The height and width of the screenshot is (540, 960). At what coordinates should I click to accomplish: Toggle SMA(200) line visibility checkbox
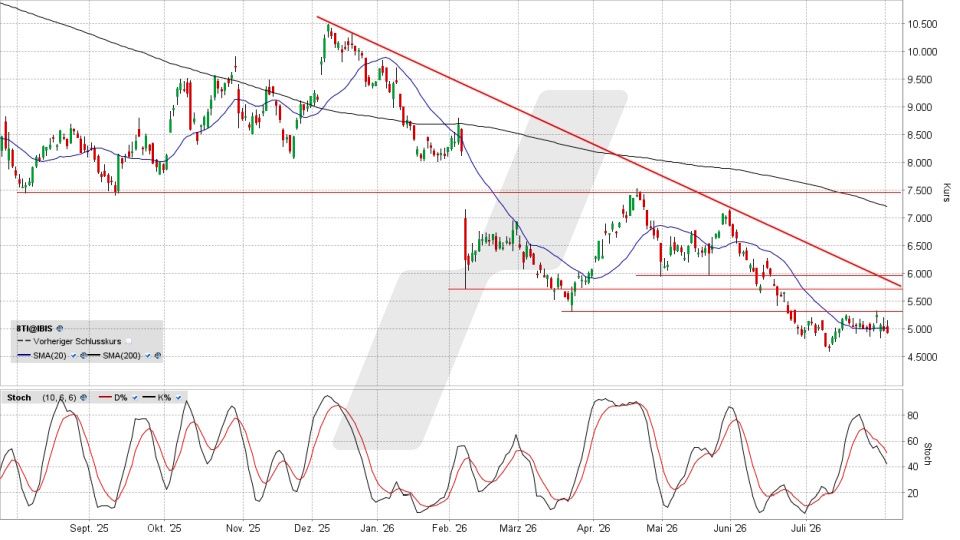(x=148, y=355)
